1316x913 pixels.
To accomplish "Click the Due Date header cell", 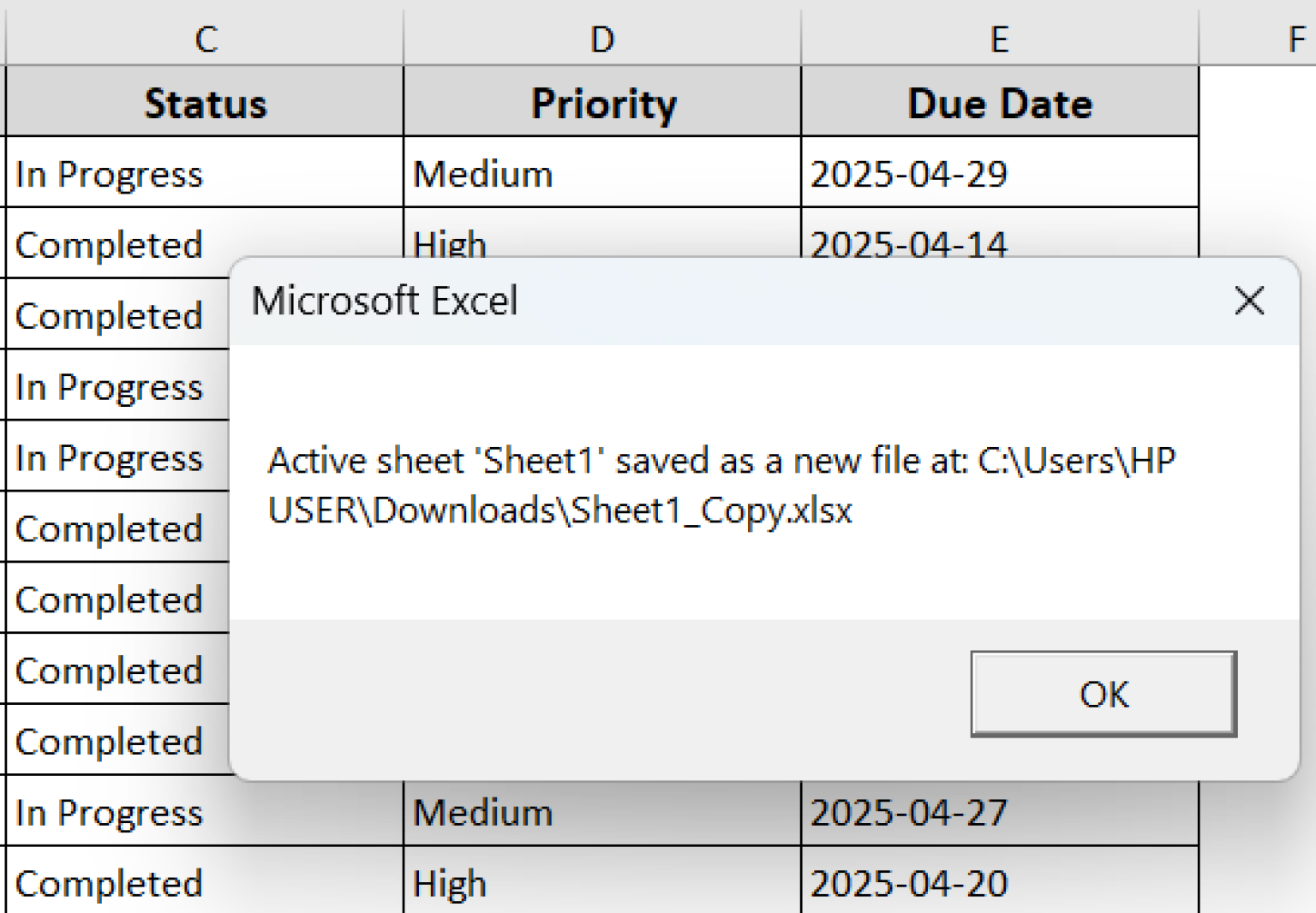I will [x=999, y=103].
